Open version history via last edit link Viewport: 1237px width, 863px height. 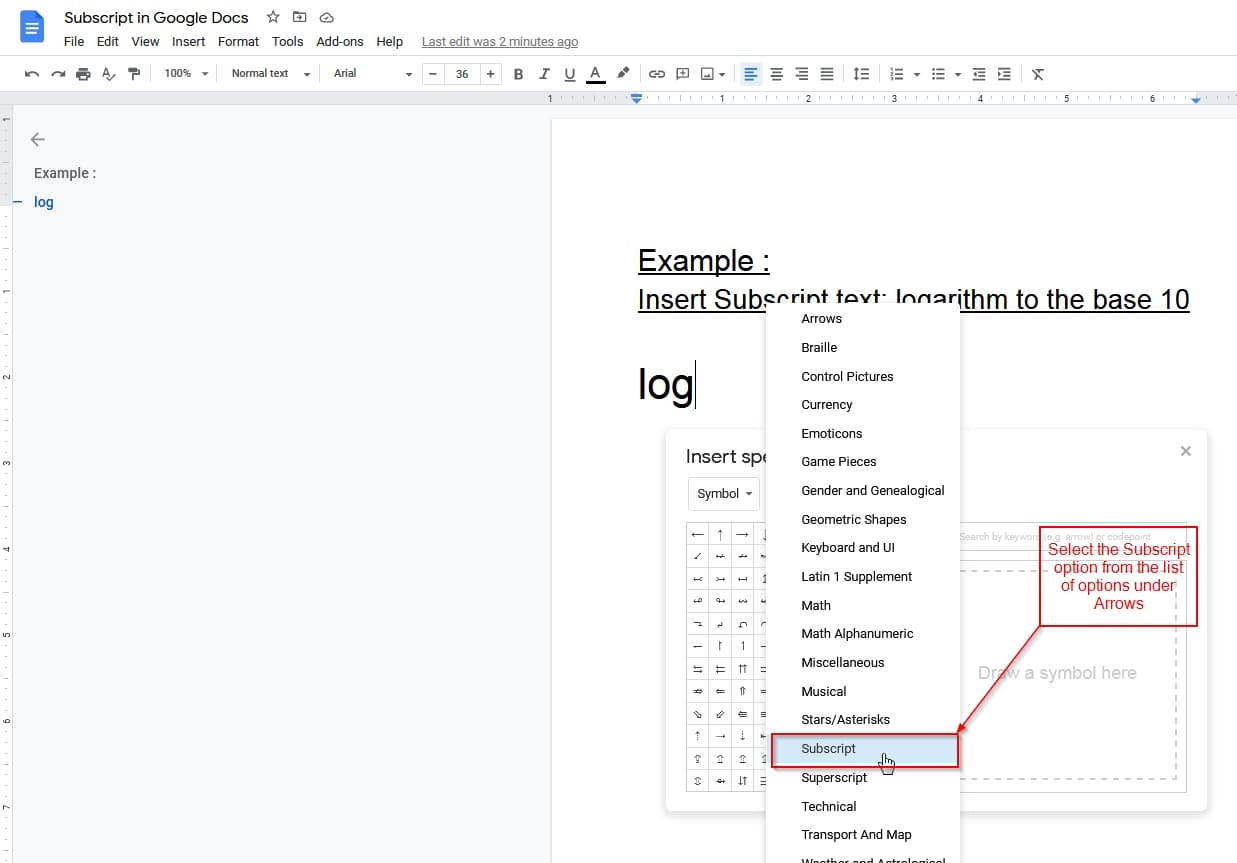[x=500, y=41]
